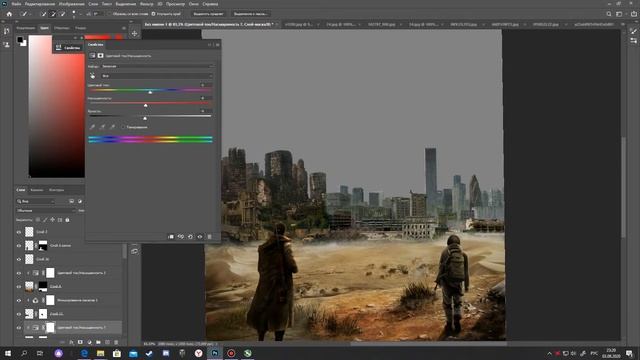
Task: Open Windows Start menu
Action: click(8, 353)
